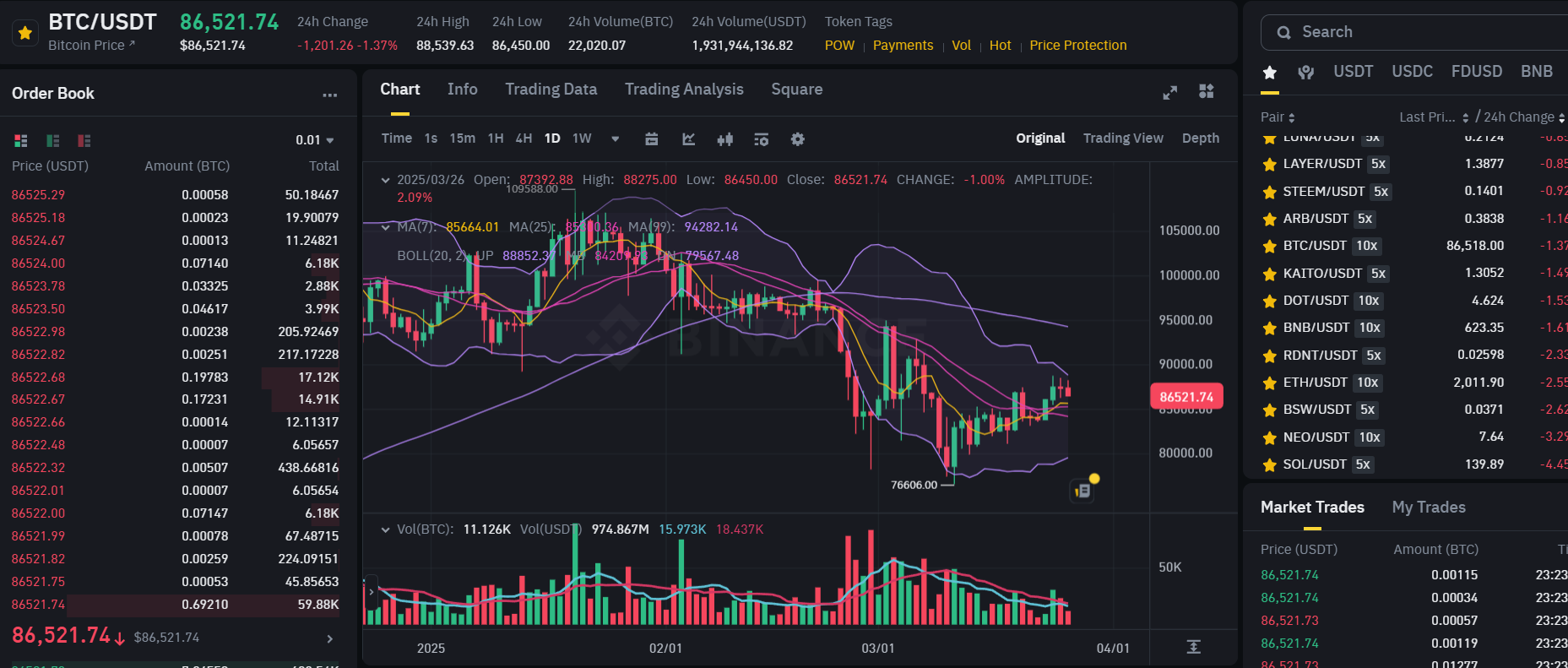Collapse the OHLC data legend chevron

click(386, 180)
